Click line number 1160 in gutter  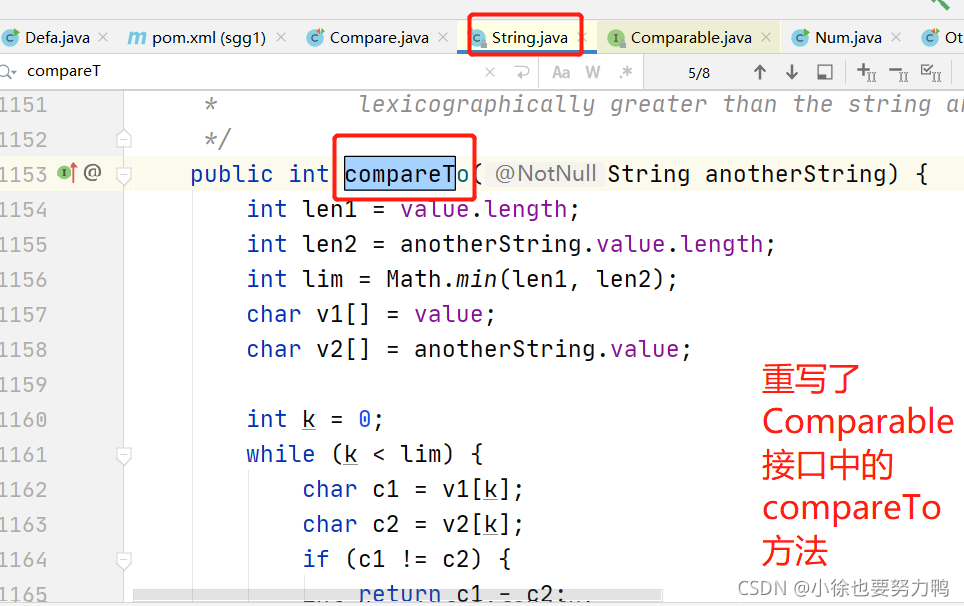coord(23,420)
